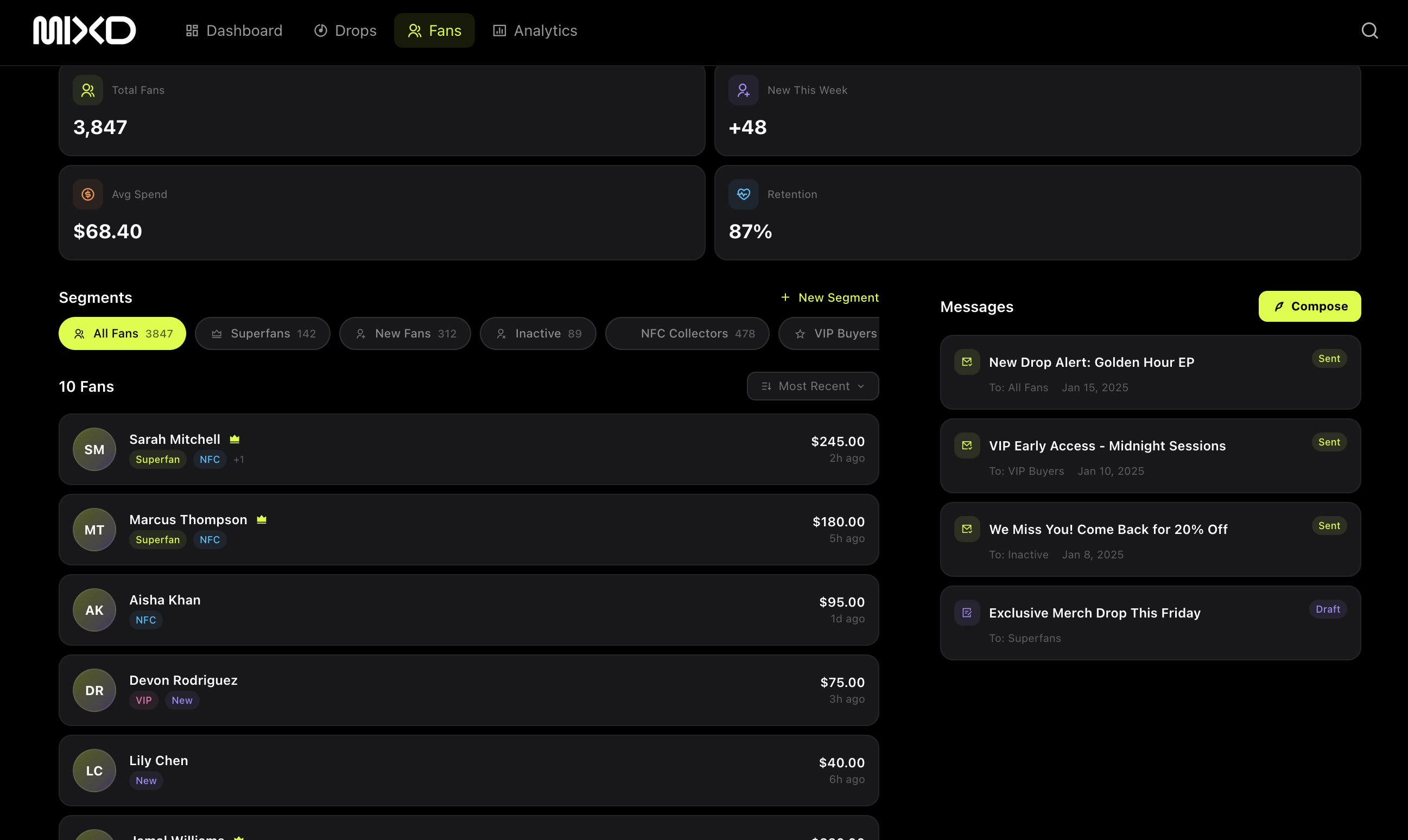Click the plus icon beside New Segment

click(x=785, y=297)
